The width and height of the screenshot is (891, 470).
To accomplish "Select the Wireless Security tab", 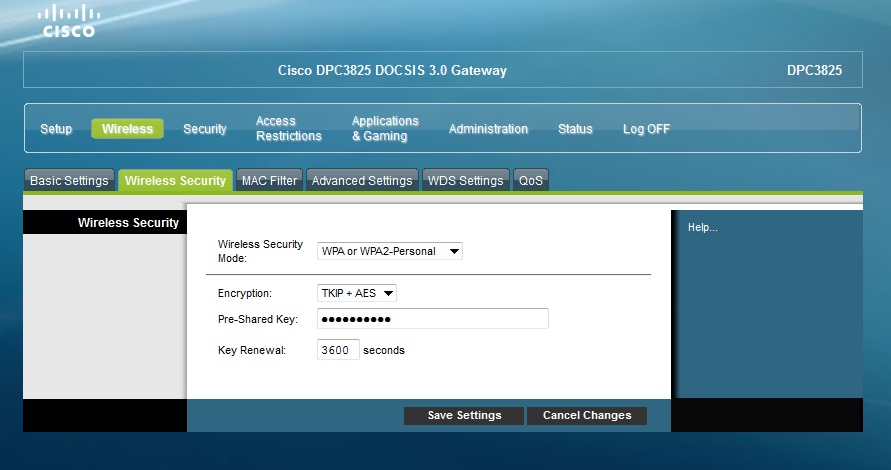I will tap(175, 180).
